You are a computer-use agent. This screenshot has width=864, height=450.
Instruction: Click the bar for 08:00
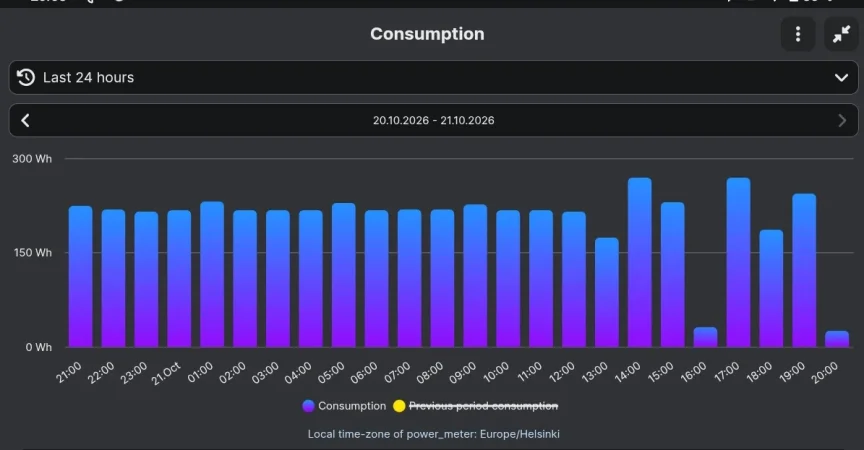pos(442,278)
